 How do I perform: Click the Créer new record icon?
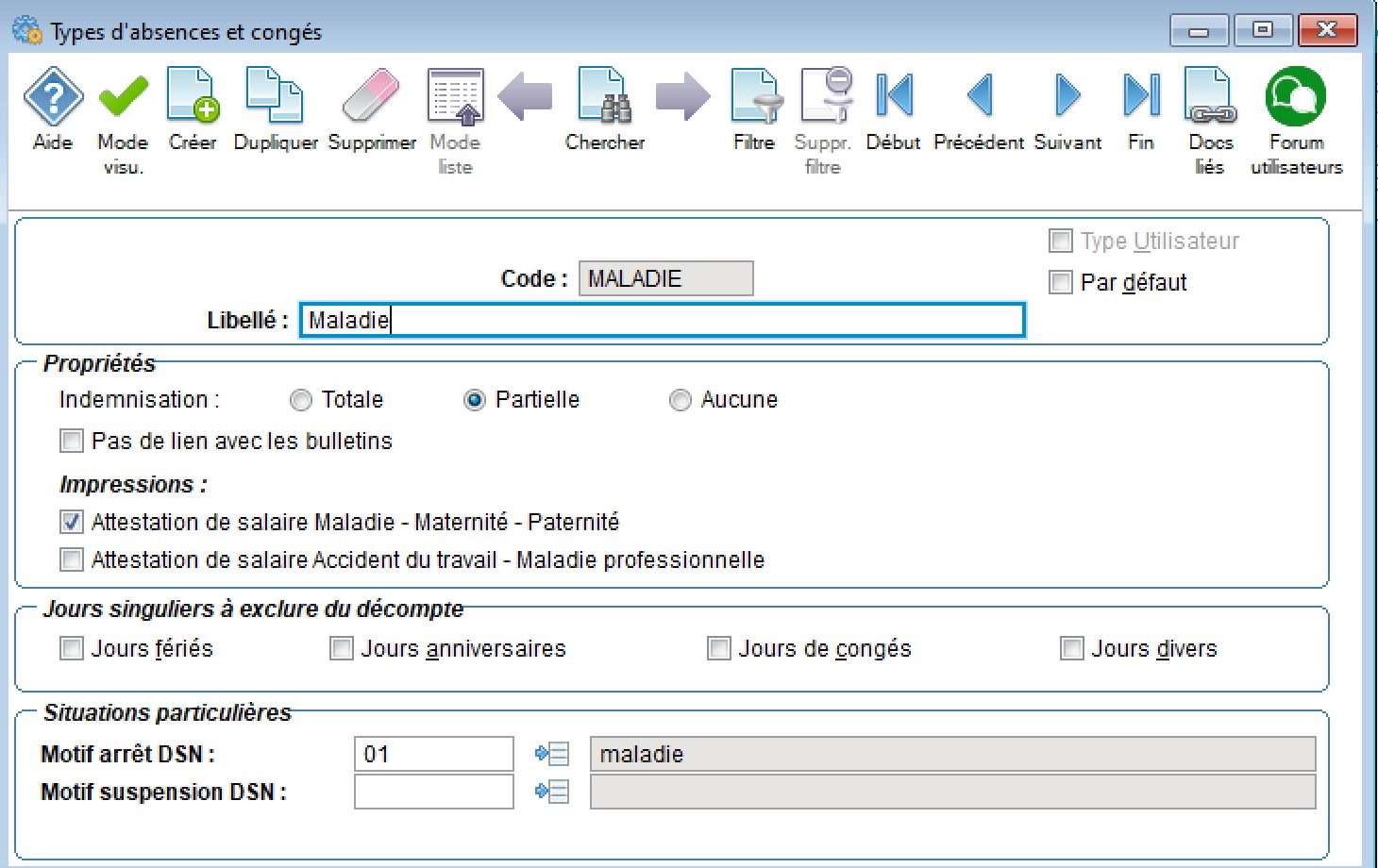coord(193,96)
